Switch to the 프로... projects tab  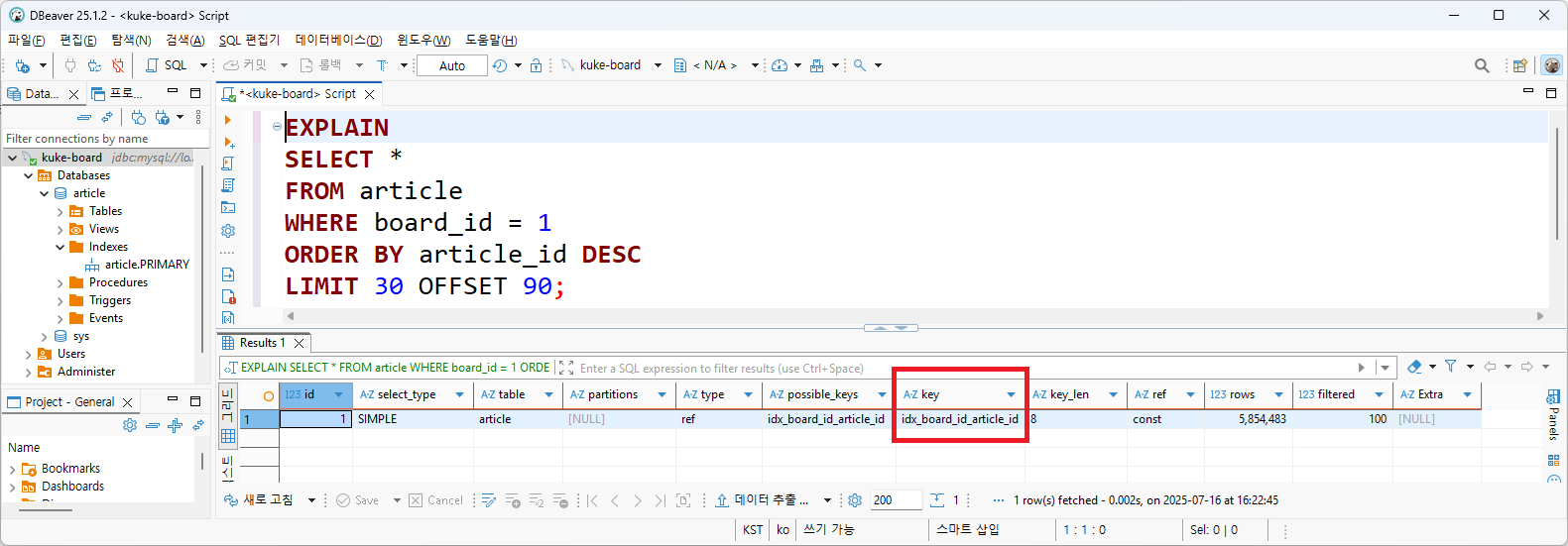[118, 93]
